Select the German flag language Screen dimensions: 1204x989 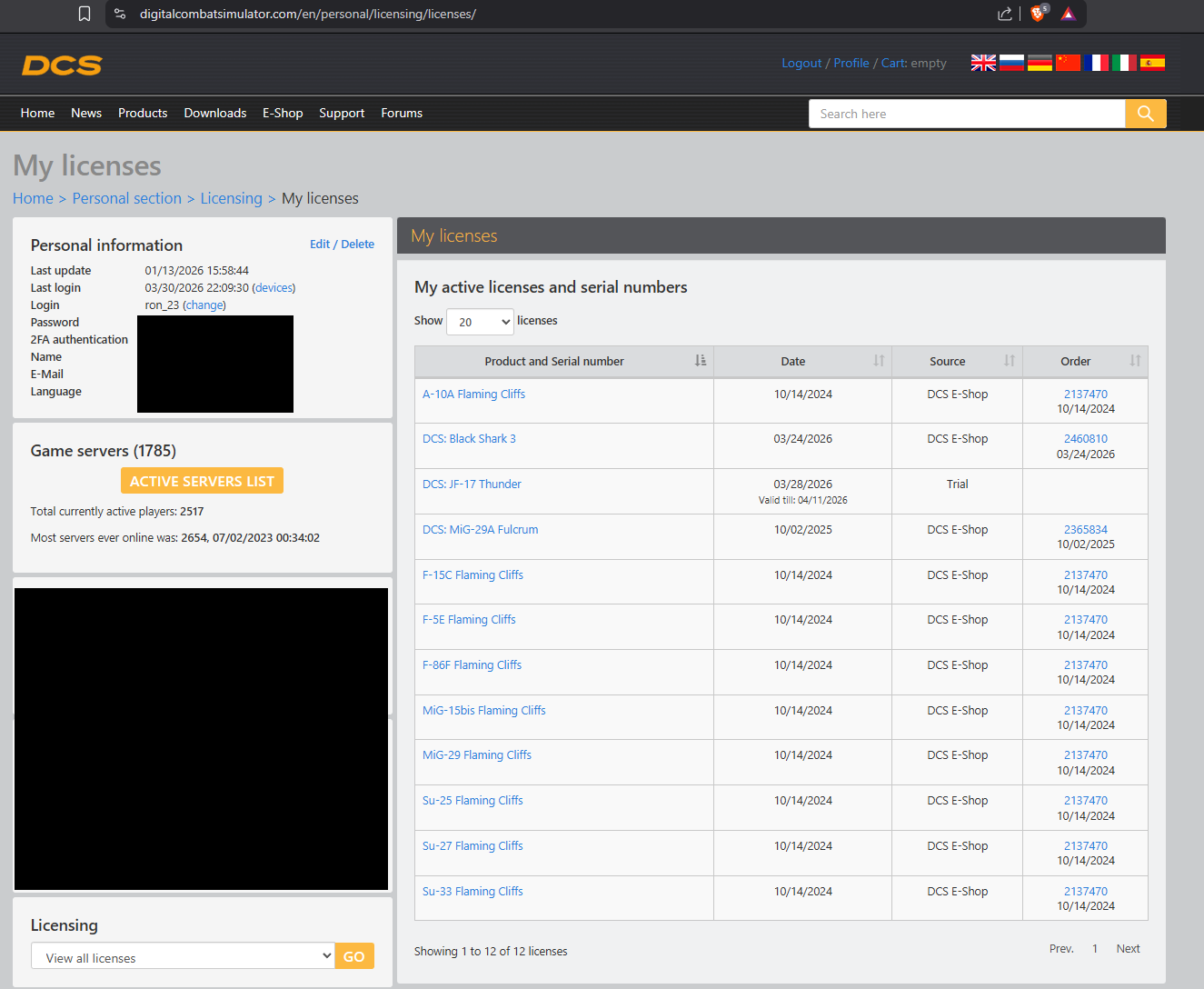[1040, 63]
